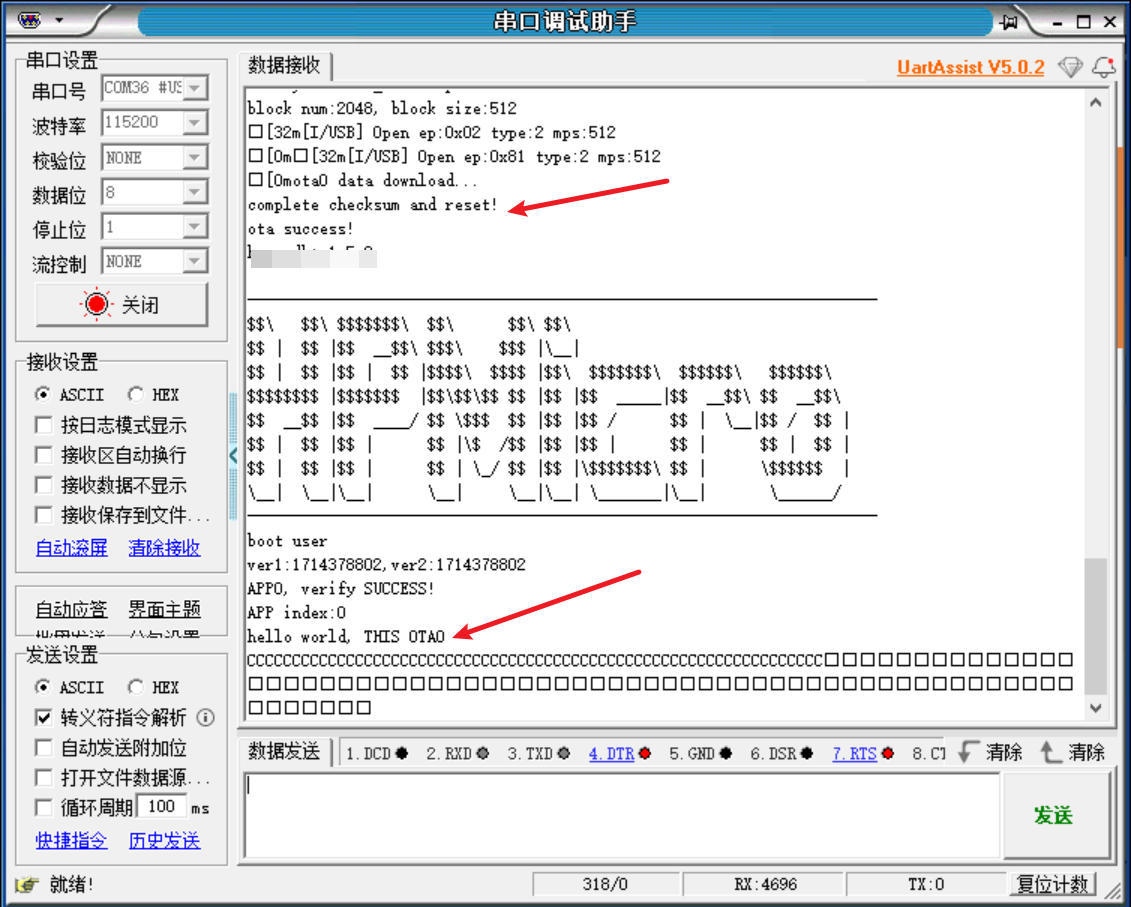Enable 按日志模式显示 checkbox
This screenshot has width=1131, height=907.
(44, 425)
